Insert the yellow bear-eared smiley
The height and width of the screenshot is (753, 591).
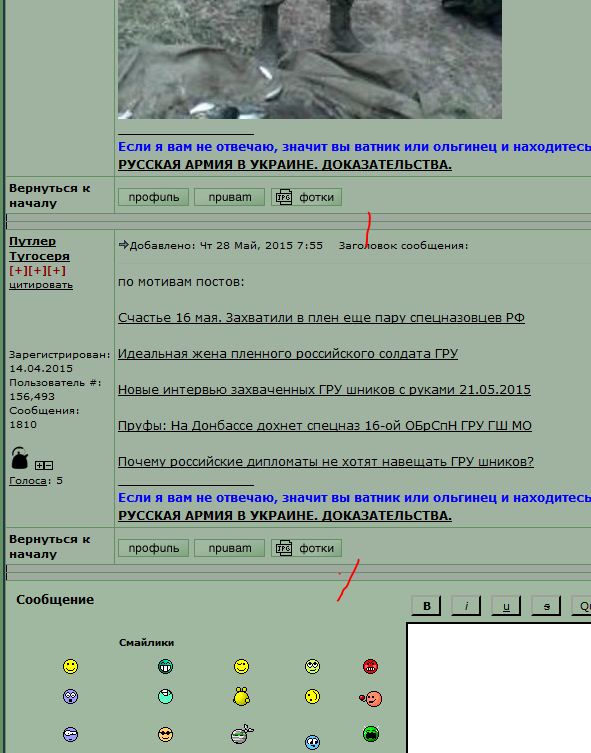point(241,696)
